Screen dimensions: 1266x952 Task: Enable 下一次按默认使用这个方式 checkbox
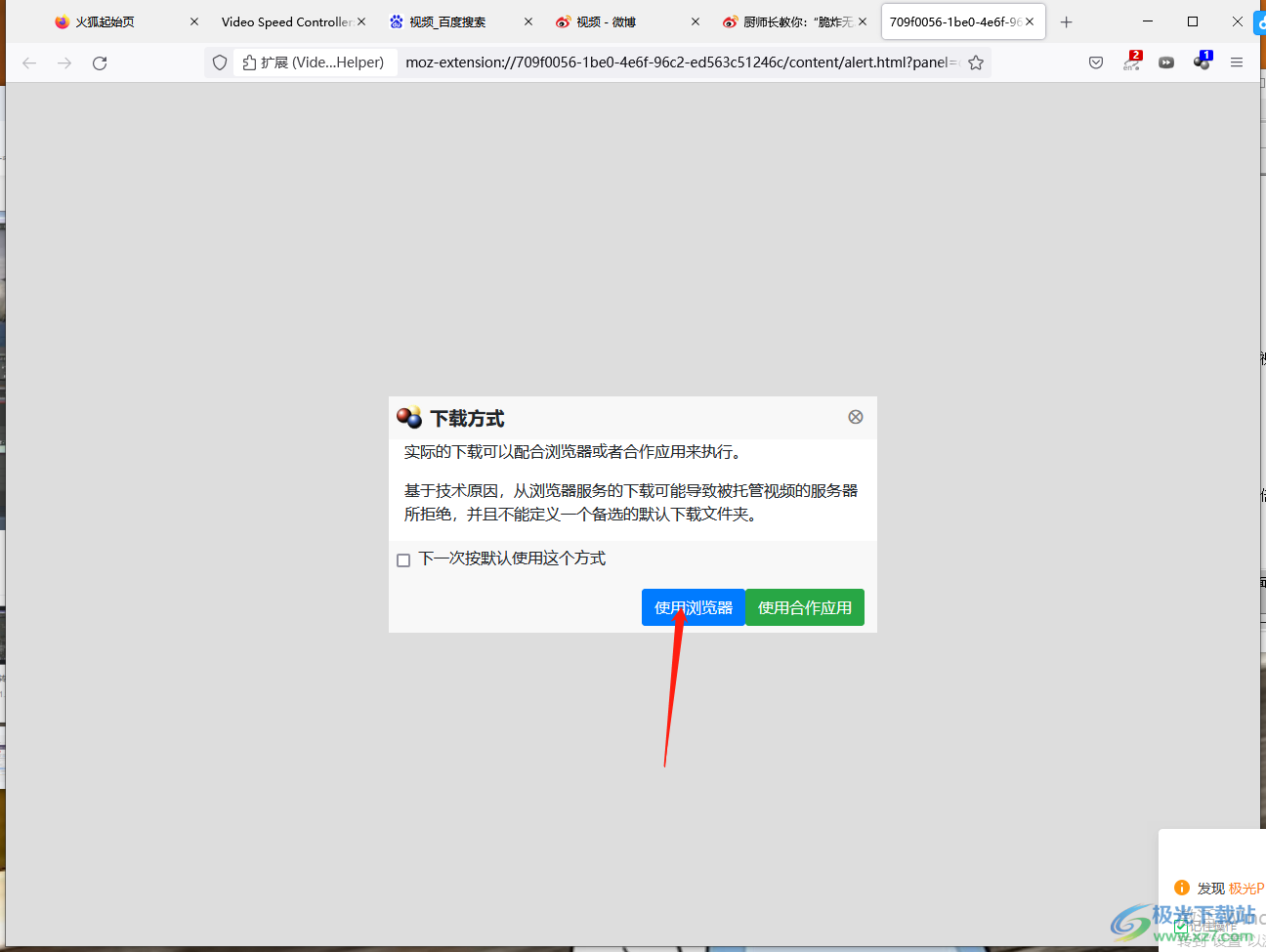coord(403,559)
